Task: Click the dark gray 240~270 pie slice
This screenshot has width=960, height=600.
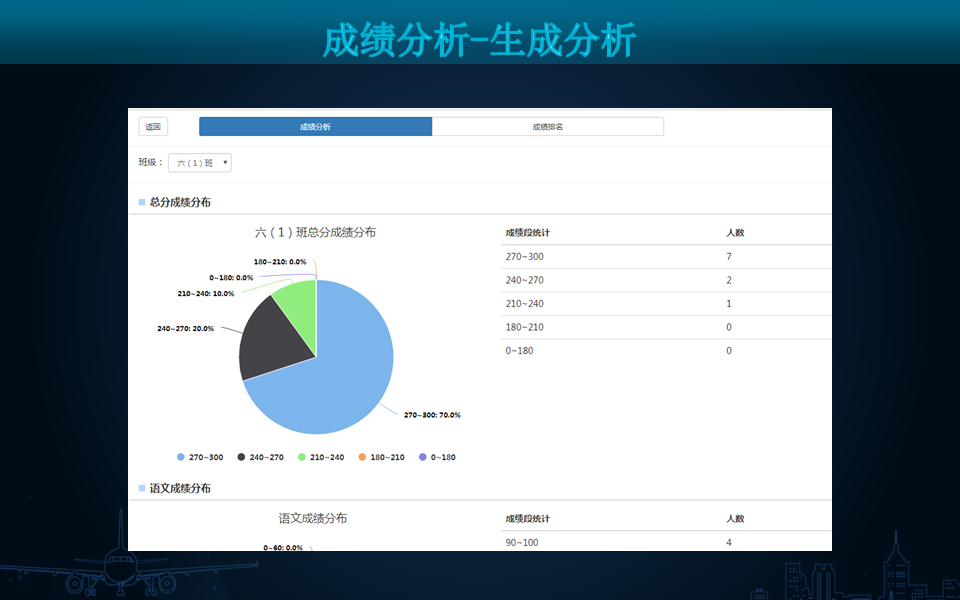Action: coord(272,343)
